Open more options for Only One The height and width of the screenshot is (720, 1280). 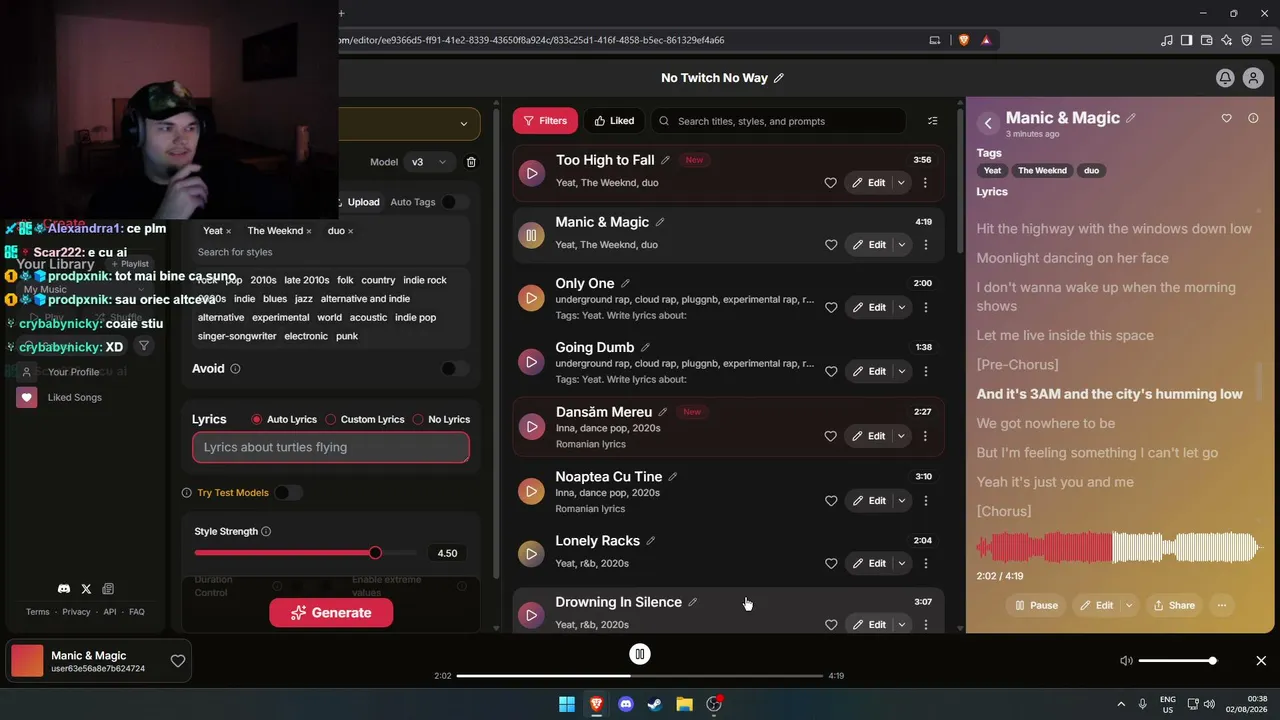925,307
